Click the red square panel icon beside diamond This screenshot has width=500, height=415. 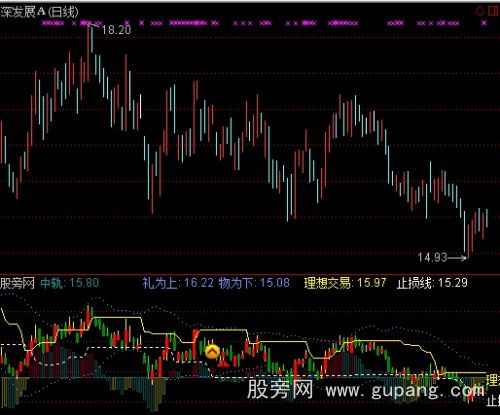click(493, 11)
